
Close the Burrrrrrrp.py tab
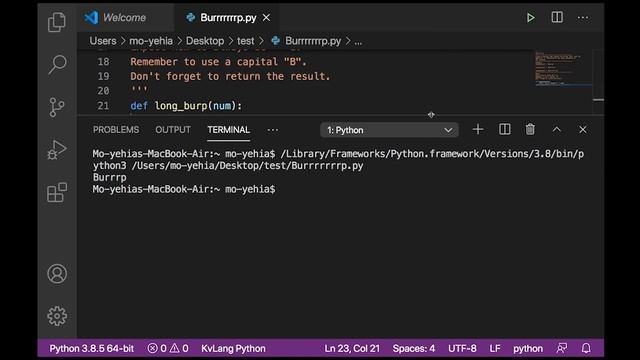[x=266, y=18]
